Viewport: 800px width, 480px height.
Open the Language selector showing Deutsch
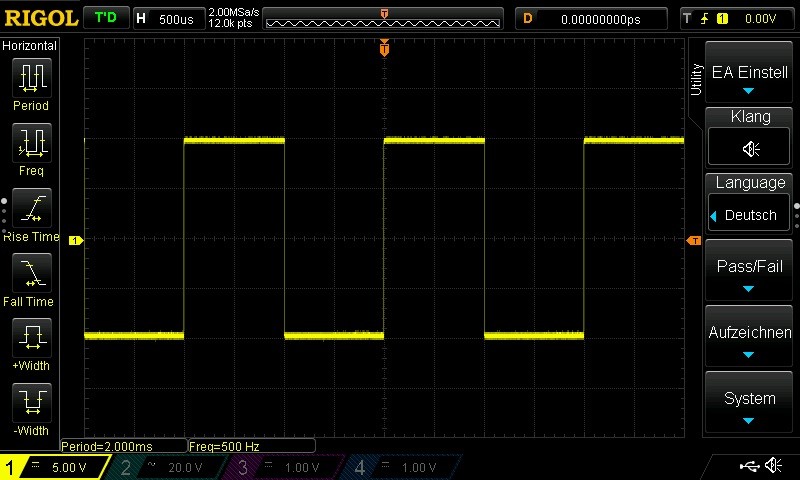tap(750, 215)
